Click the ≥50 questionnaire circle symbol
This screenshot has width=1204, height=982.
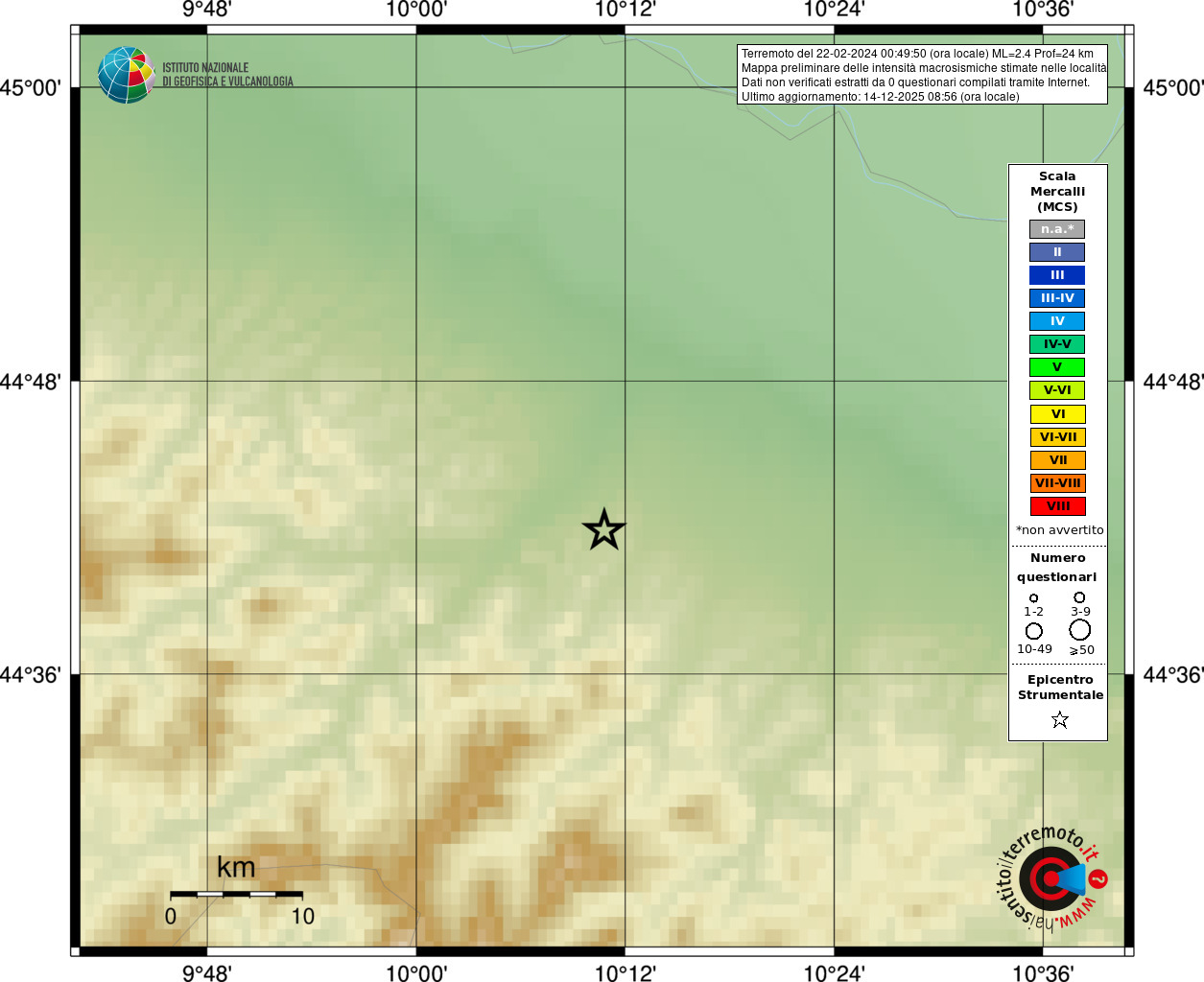[x=1080, y=630]
